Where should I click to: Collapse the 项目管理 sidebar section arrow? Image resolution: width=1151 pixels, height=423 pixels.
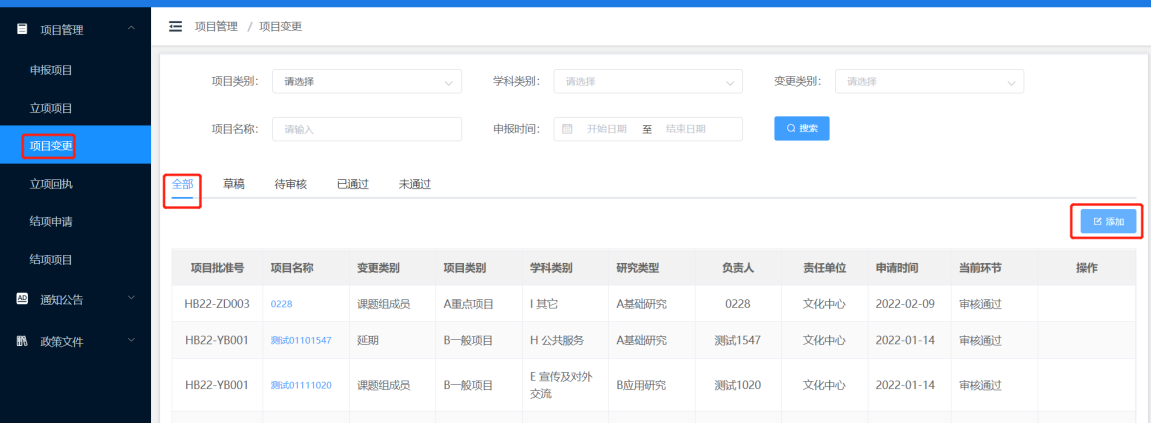[131, 29]
